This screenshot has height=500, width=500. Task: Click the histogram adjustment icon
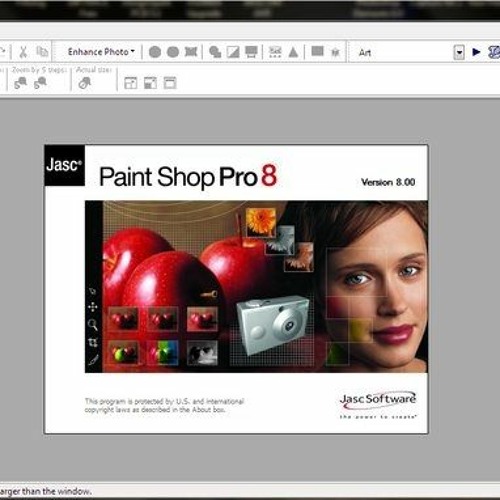point(275,52)
